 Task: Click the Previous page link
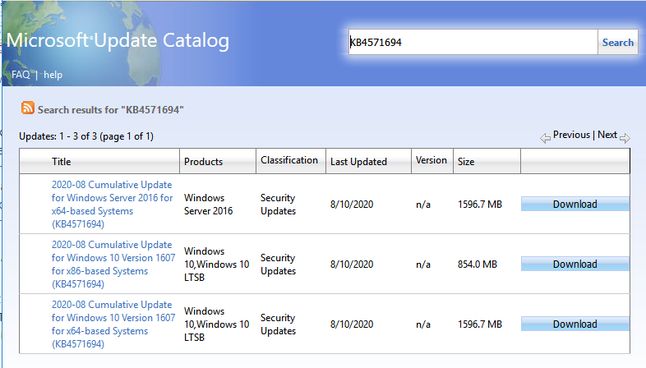pyautogui.click(x=571, y=135)
